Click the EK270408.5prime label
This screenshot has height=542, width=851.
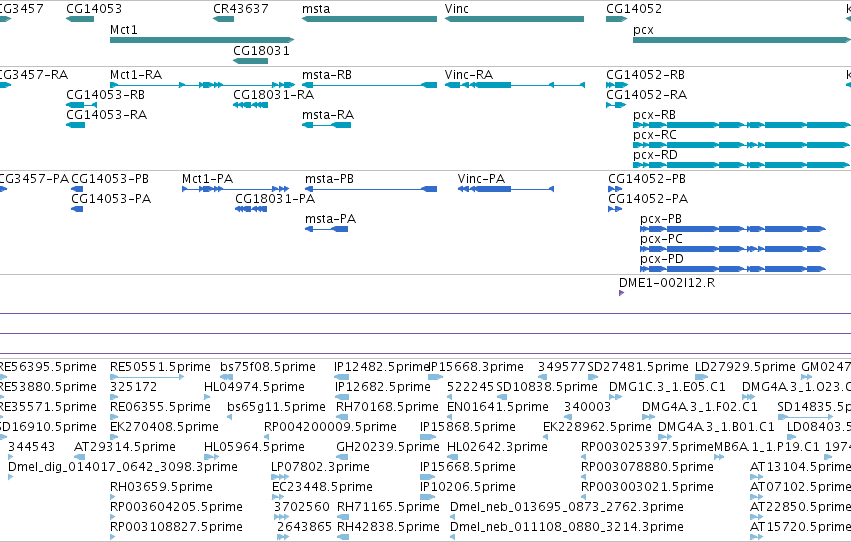[x=164, y=426]
